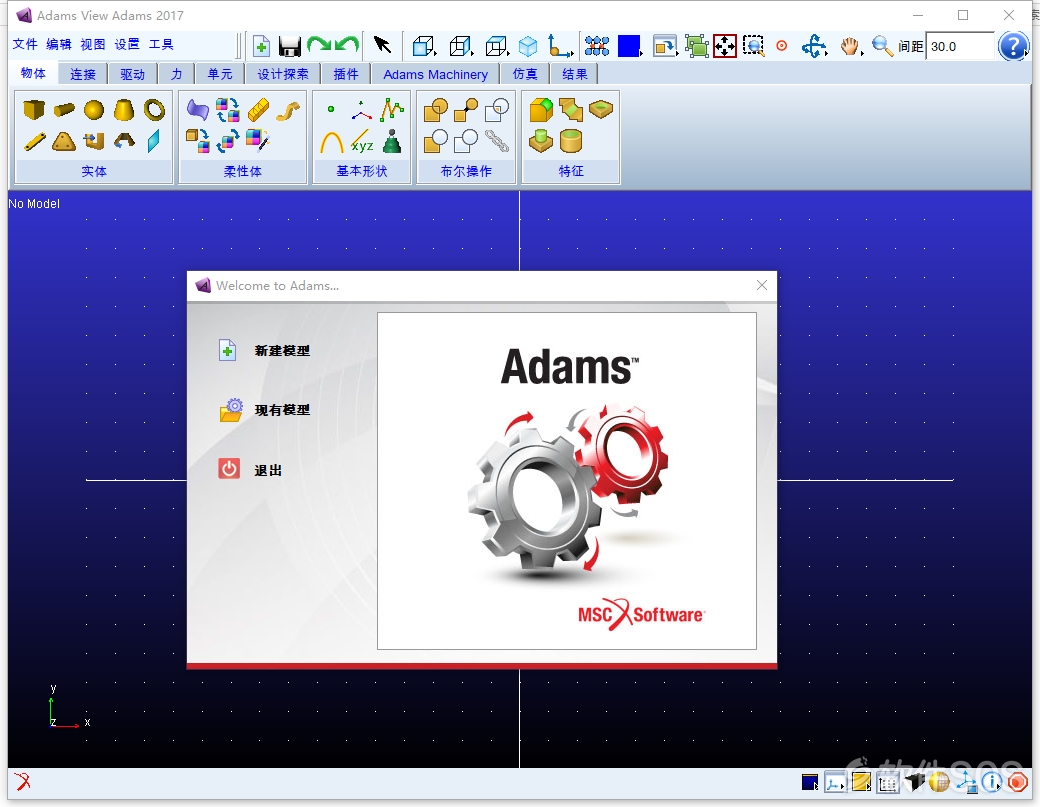Click the magnifier zoom tool in toolbar

(882, 46)
